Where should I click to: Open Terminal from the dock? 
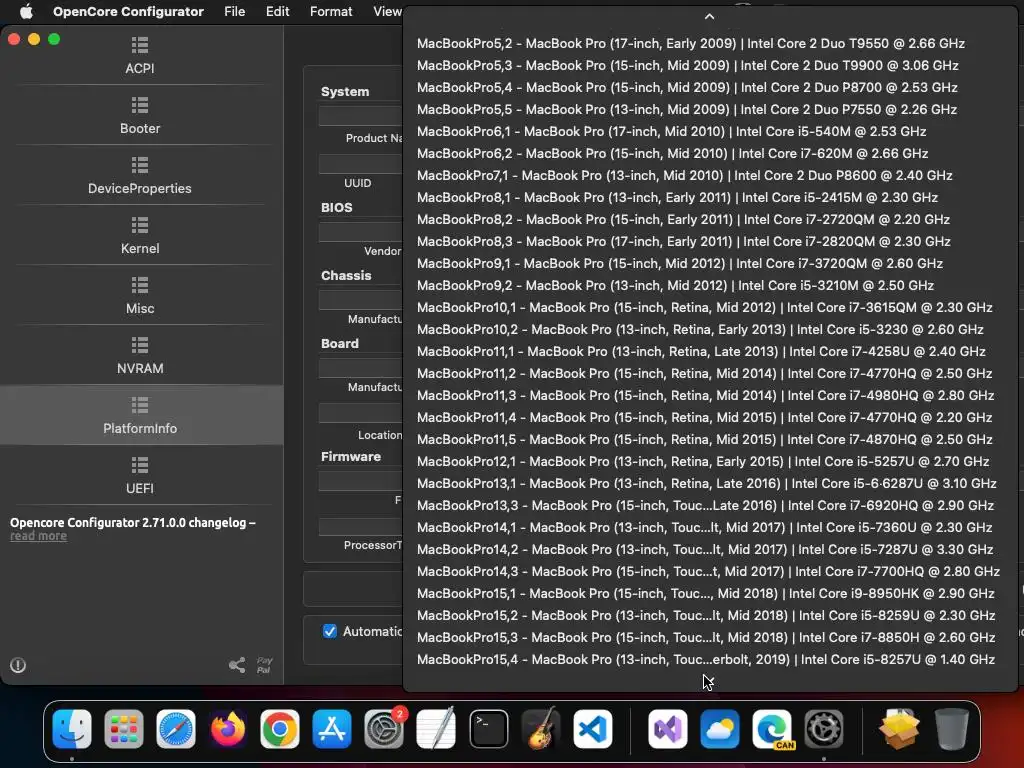pyautogui.click(x=488, y=729)
